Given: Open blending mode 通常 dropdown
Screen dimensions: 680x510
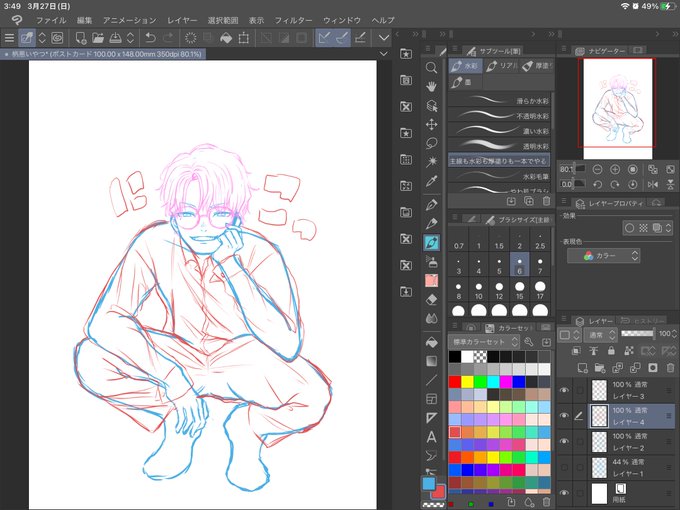Looking at the screenshot, I should pos(600,335).
